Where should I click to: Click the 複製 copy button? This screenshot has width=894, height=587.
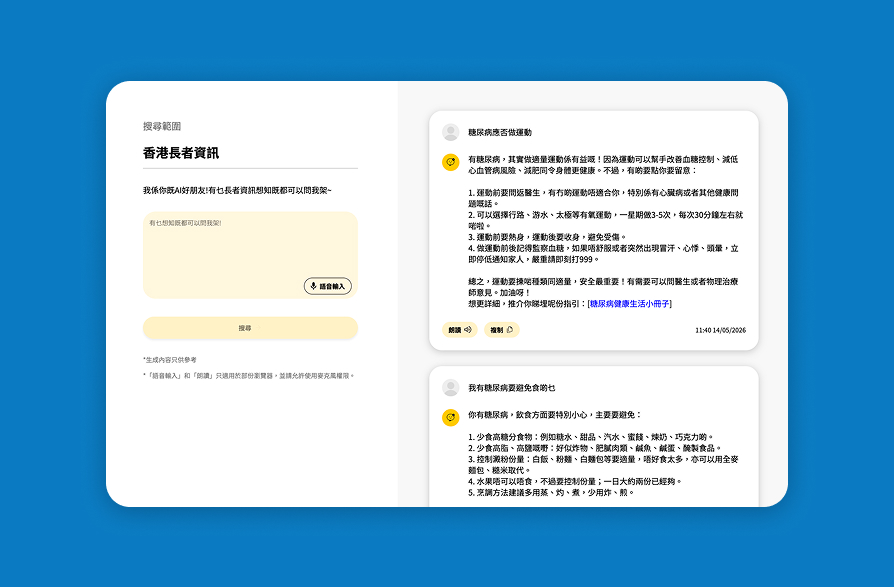click(x=501, y=330)
